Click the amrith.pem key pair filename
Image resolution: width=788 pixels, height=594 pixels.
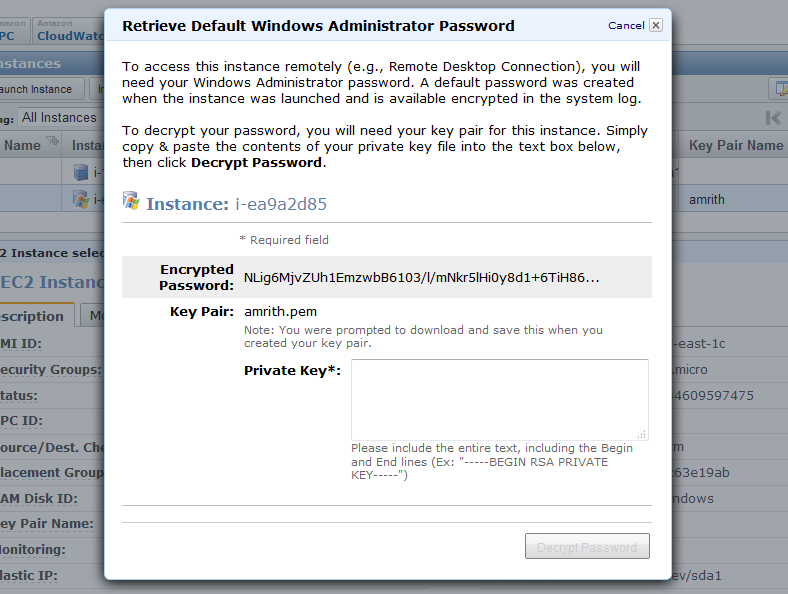coord(280,312)
